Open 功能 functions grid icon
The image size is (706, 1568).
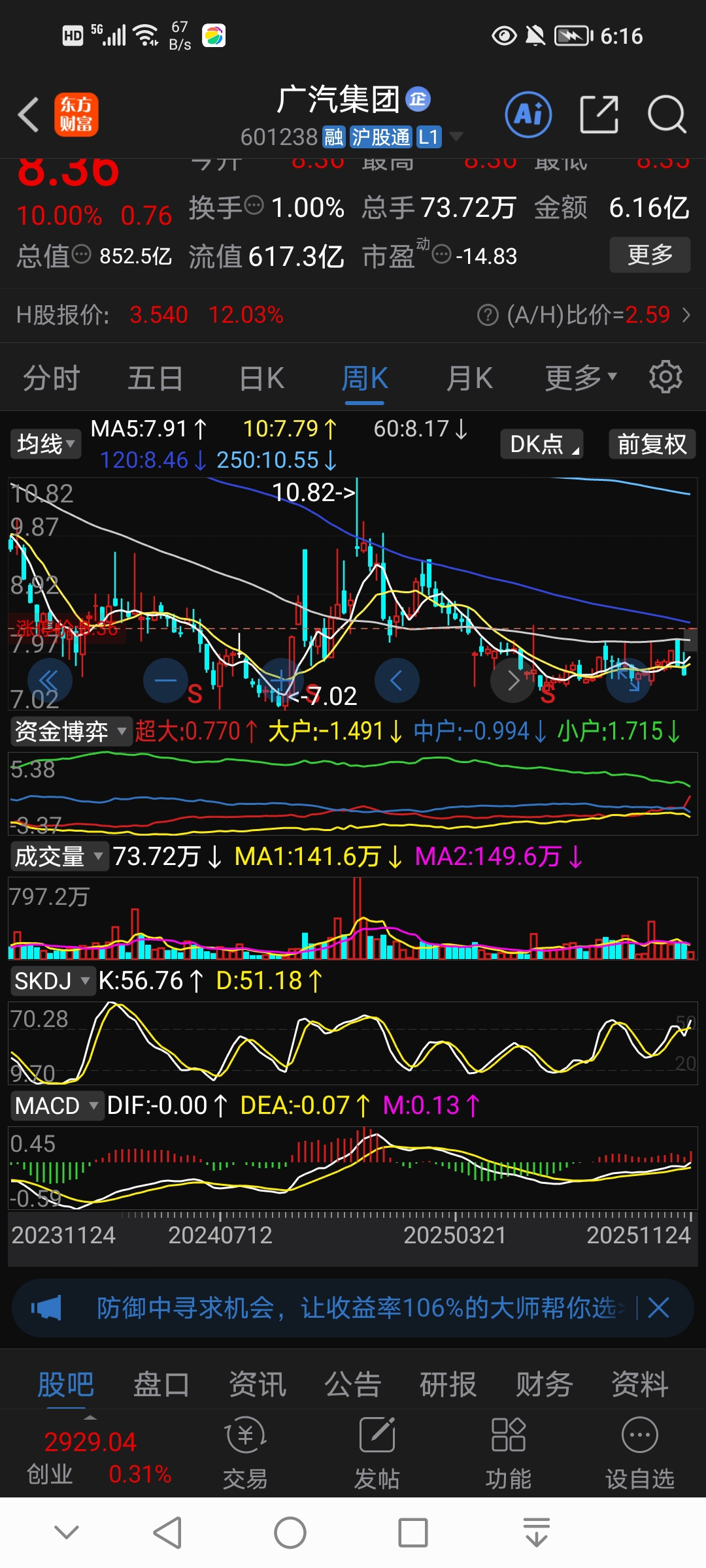[508, 1454]
